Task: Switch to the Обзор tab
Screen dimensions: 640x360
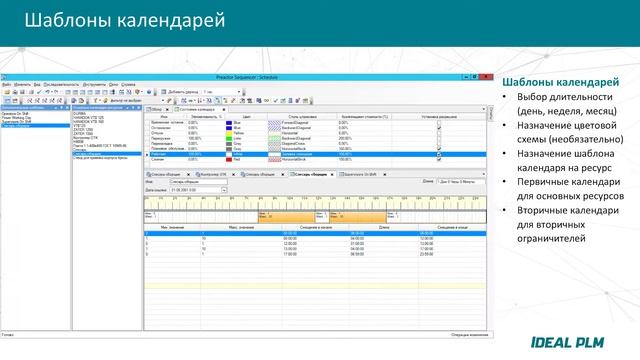Action: click(156, 109)
